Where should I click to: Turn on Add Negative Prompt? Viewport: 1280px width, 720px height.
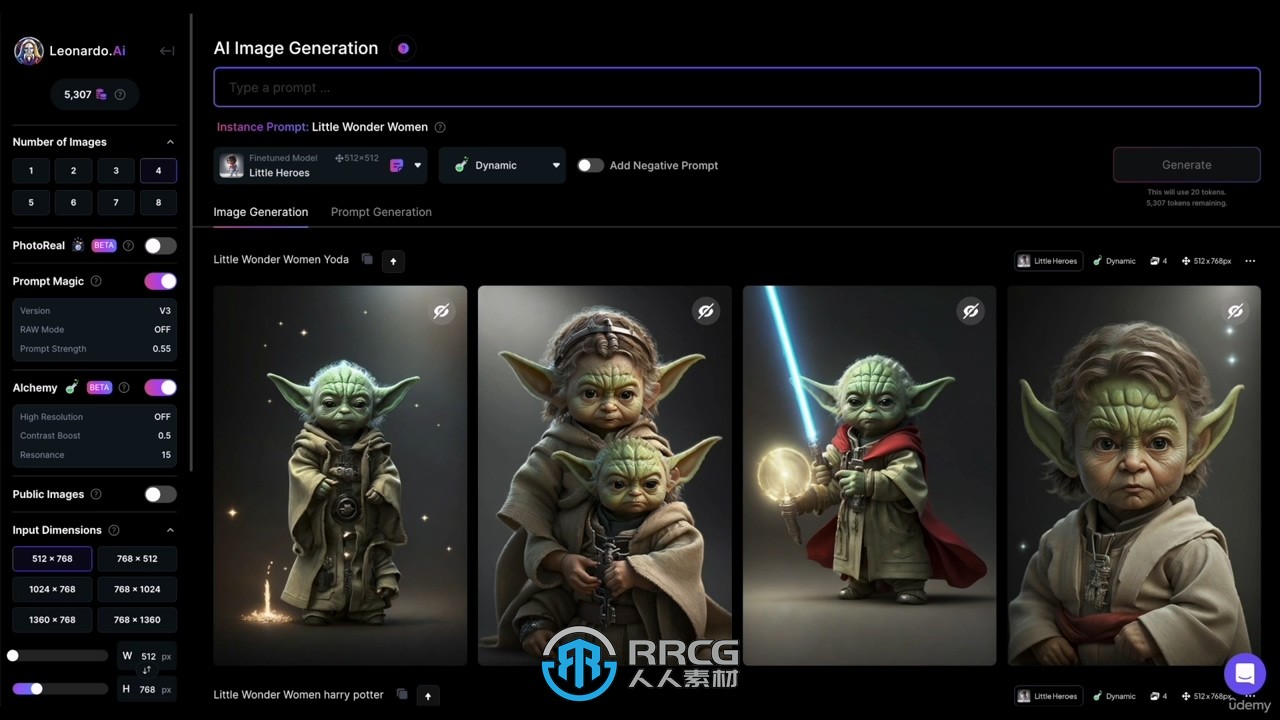pos(590,165)
